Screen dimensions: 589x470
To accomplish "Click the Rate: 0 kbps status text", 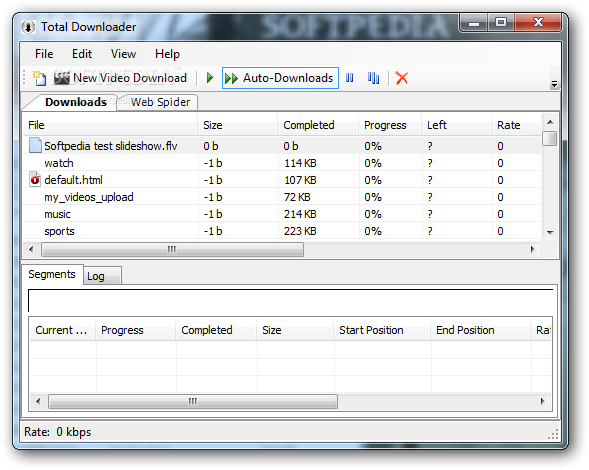I will [x=57, y=432].
